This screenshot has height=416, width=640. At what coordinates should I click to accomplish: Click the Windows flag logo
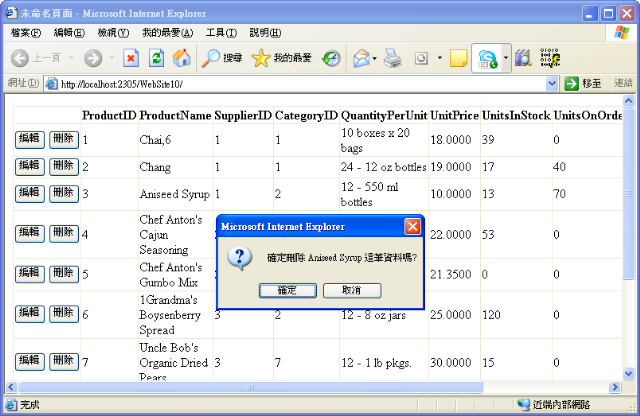pos(621,32)
